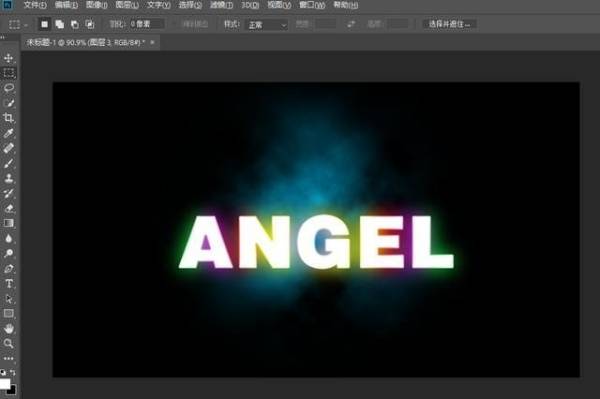Select the Eraser tool
Screen dimensions: 600x399
(x=8, y=208)
